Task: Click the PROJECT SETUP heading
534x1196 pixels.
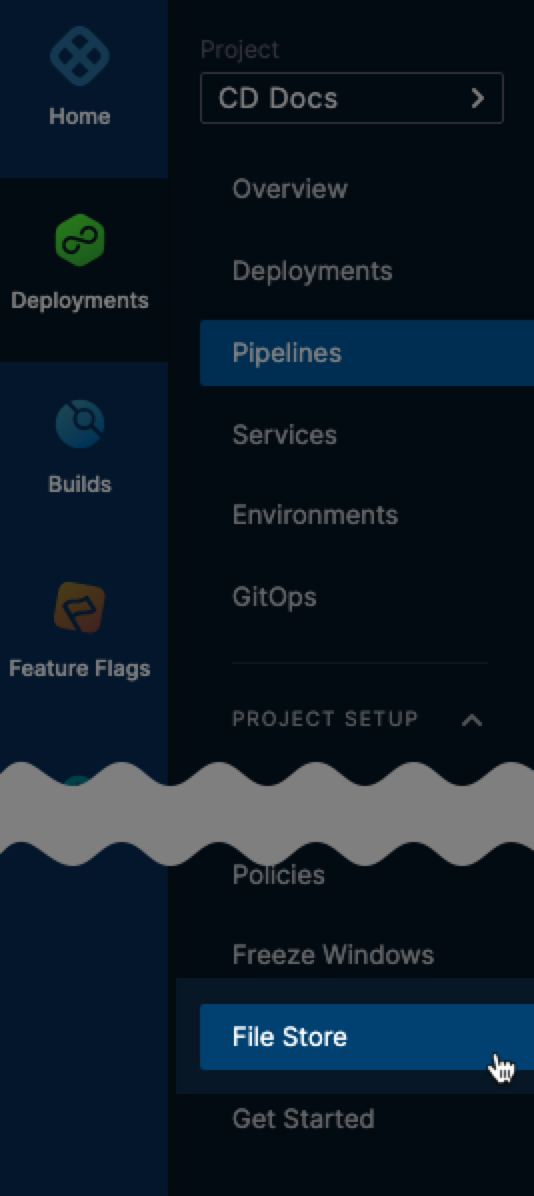Action: pos(325,719)
